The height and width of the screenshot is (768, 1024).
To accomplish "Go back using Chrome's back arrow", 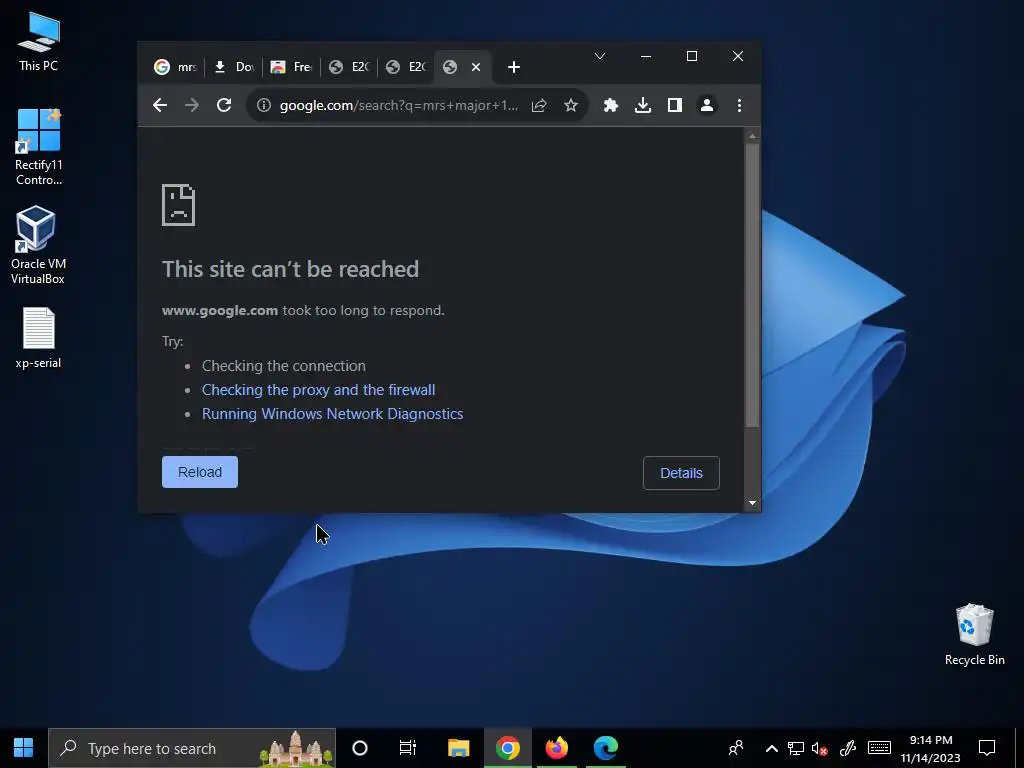I will click(x=160, y=105).
